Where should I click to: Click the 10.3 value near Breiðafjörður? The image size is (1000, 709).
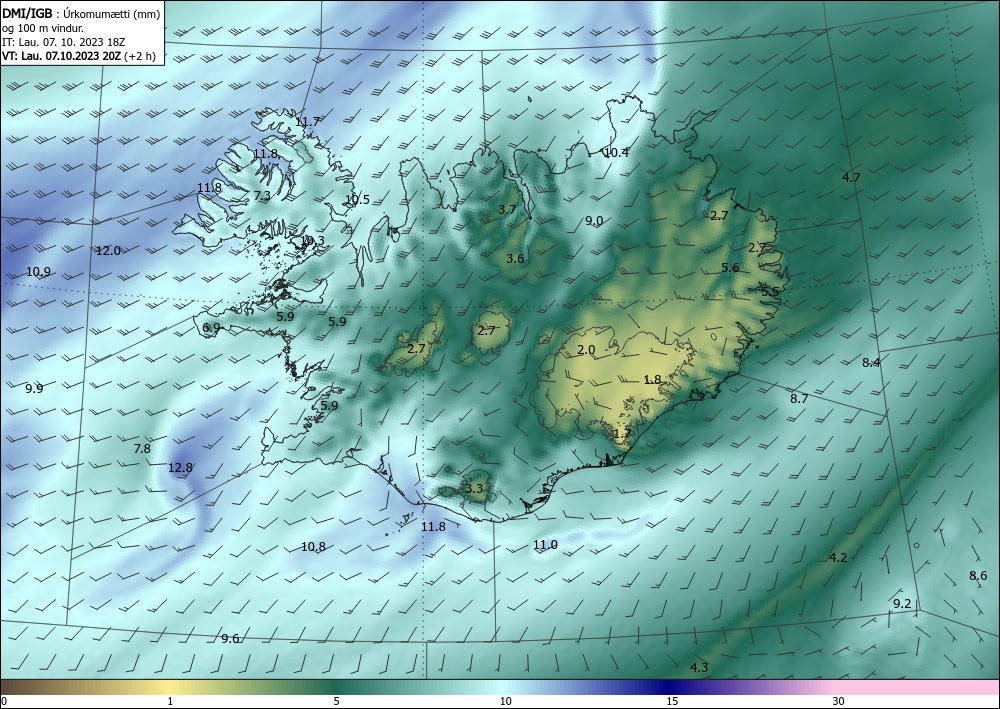pyautogui.click(x=312, y=240)
